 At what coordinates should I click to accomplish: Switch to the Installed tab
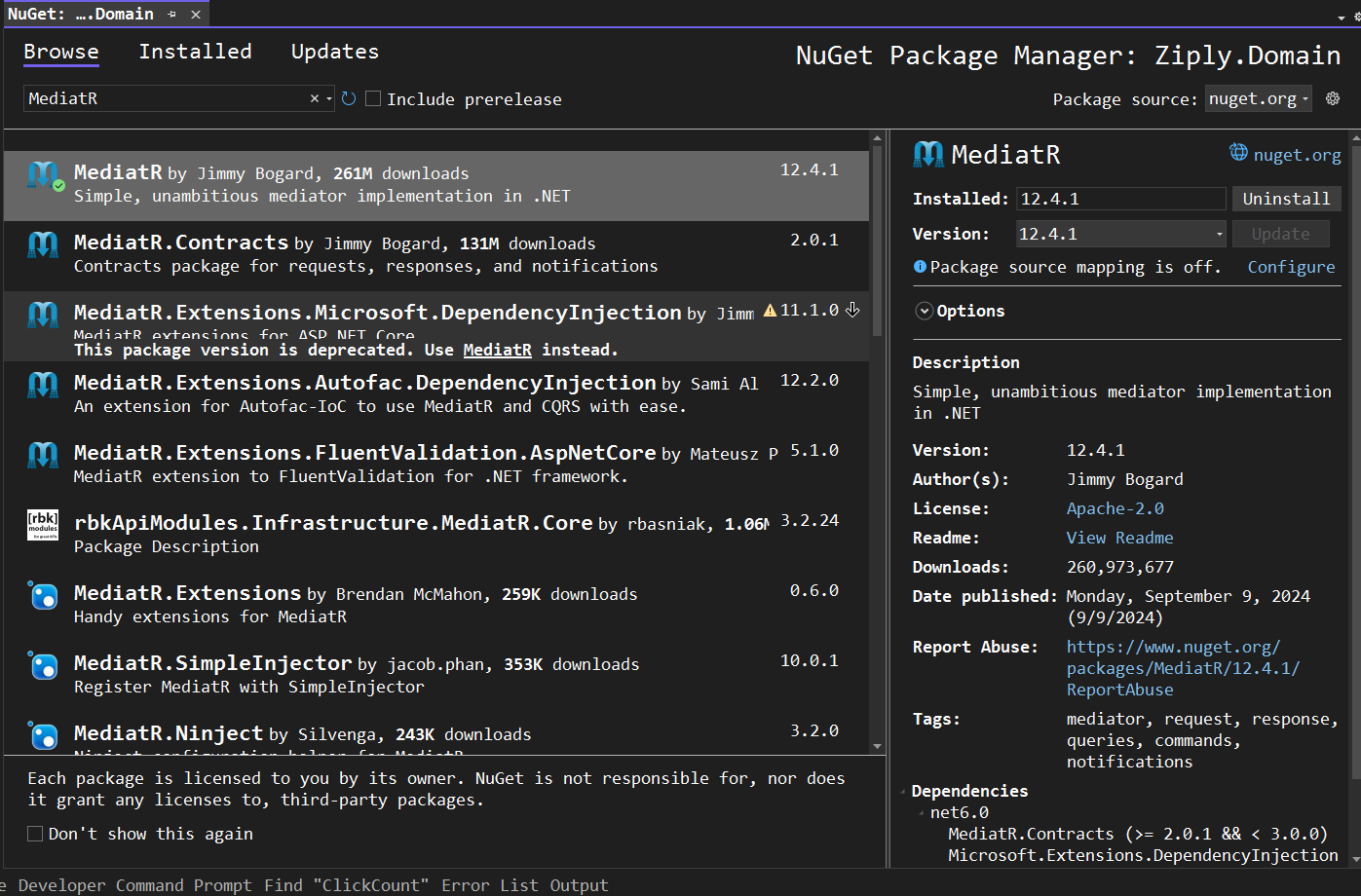point(195,52)
